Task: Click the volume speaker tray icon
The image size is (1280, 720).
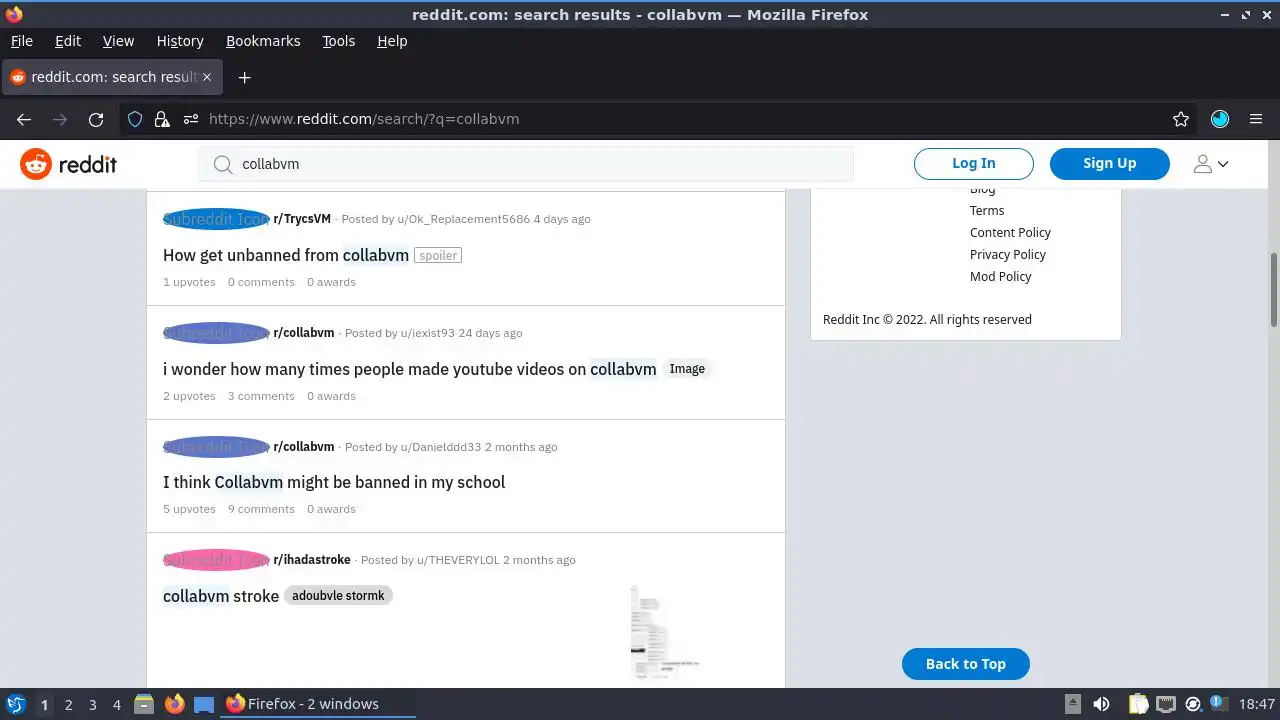Action: [x=1101, y=704]
